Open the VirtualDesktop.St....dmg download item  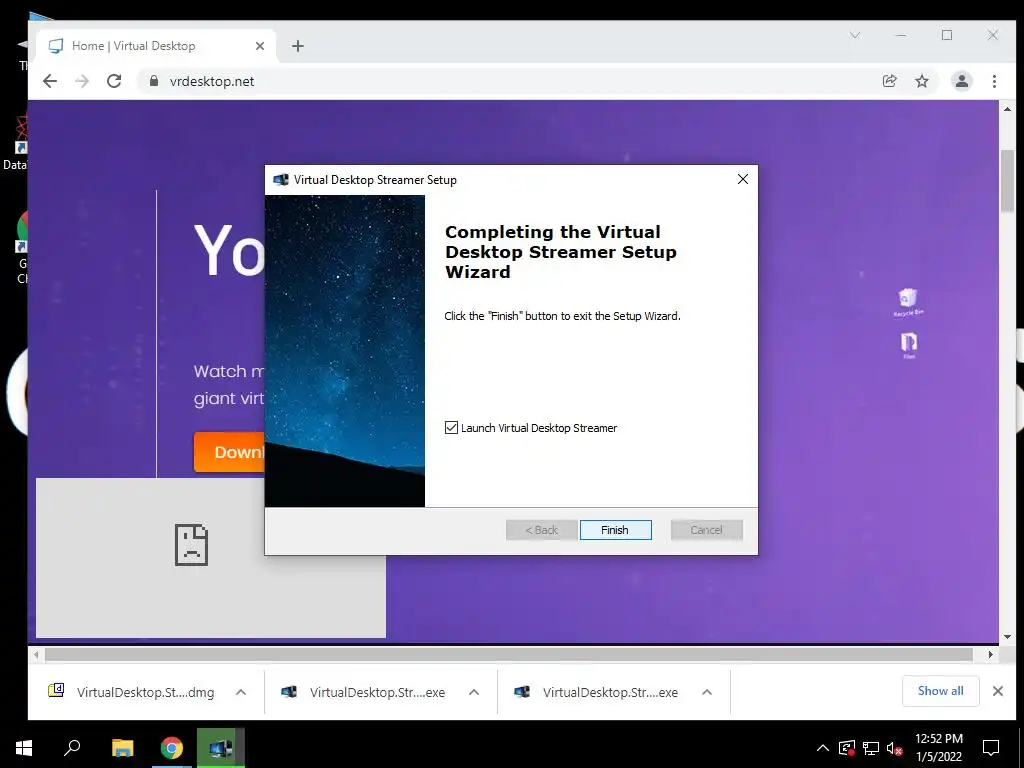click(x=134, y=692)
